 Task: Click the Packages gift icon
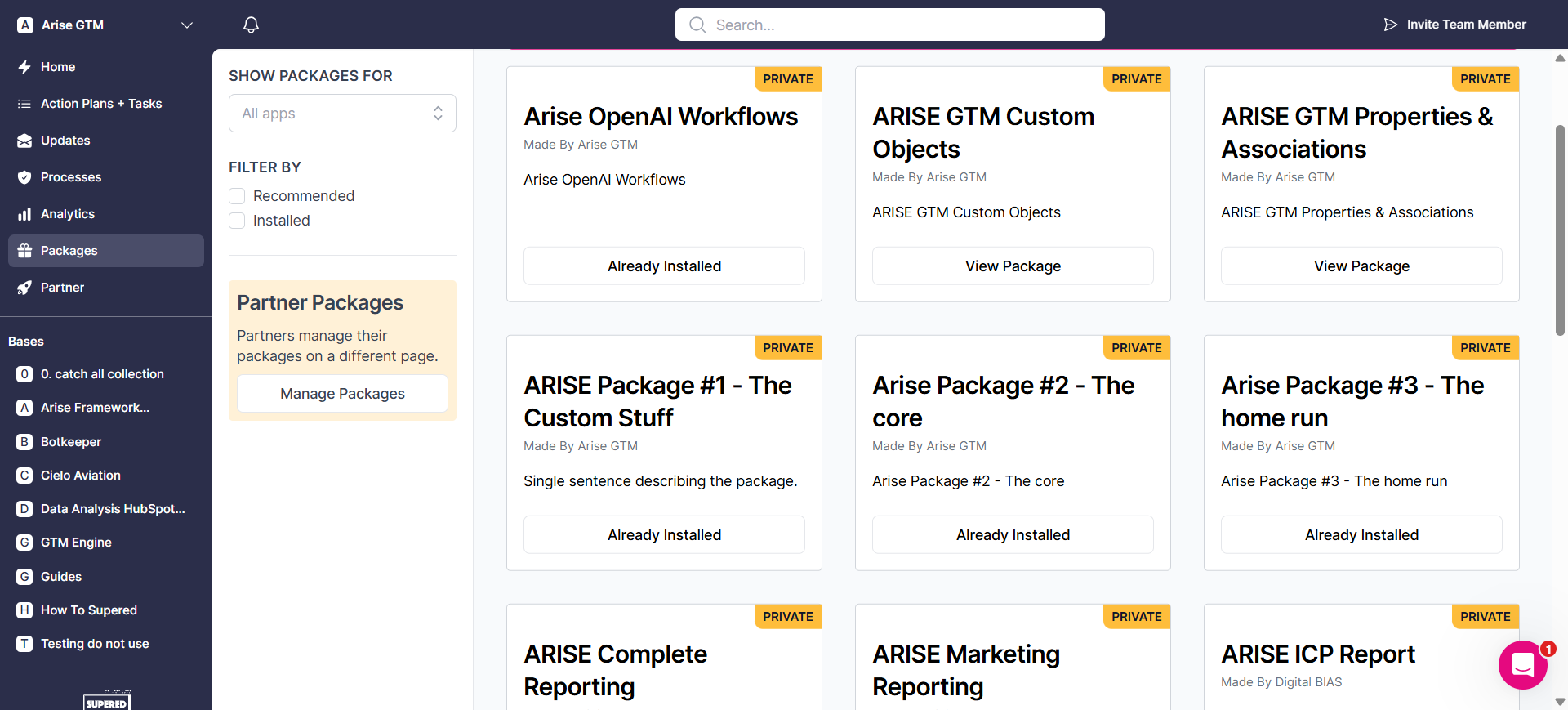24,251
